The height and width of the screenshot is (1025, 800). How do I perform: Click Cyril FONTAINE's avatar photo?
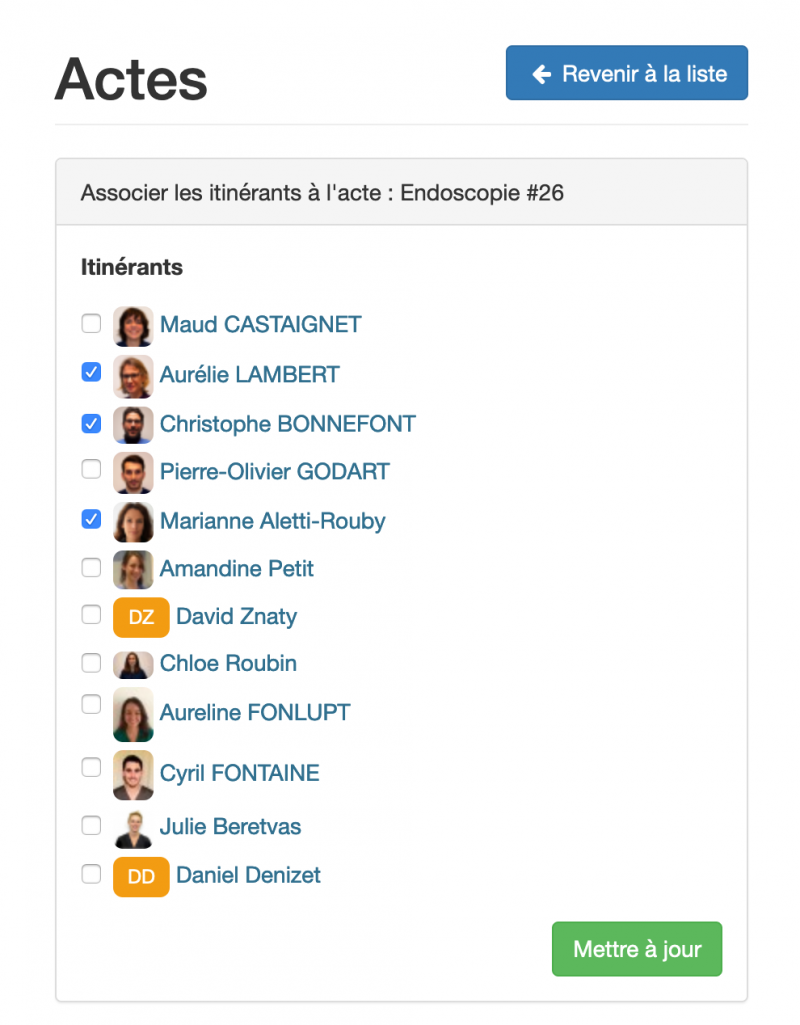coord(132,774)
